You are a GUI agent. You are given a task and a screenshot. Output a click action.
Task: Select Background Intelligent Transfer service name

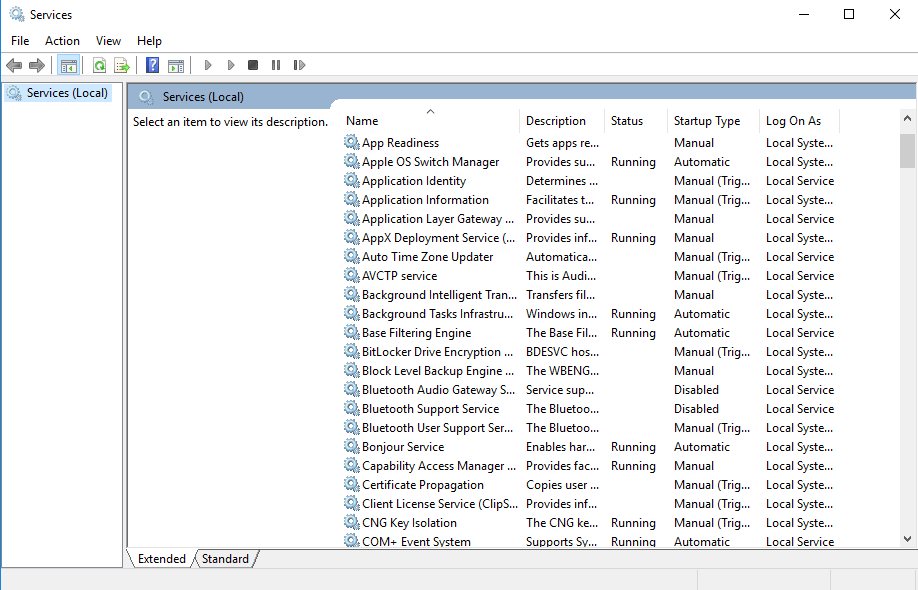tap(439, 294)
